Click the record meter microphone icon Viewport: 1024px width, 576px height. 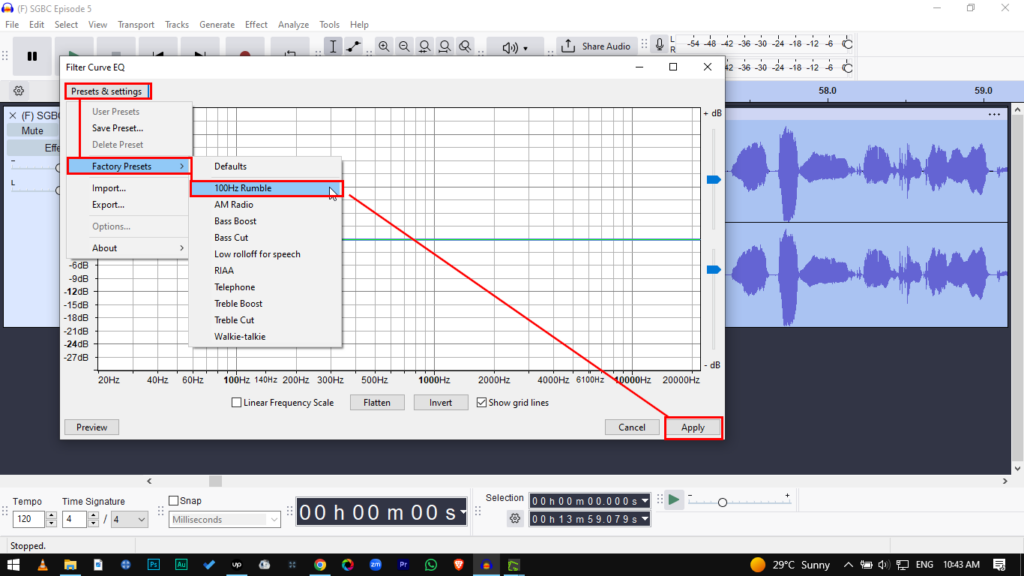click(x=659, y=45)
